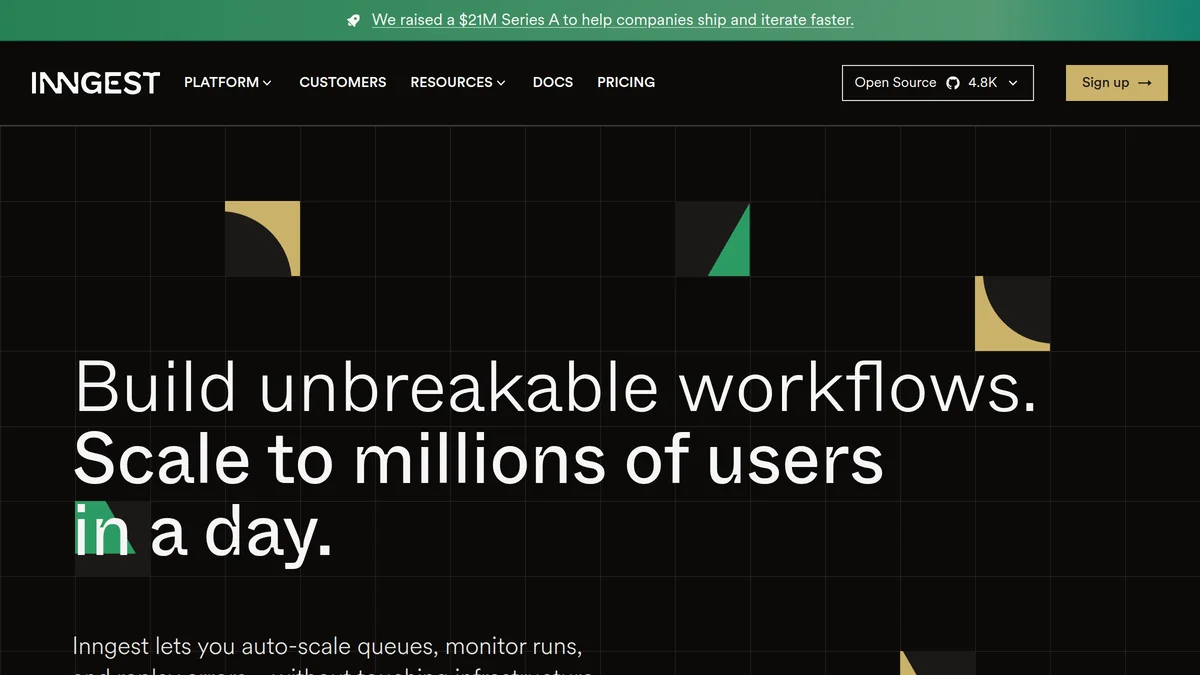Click the gold quarter-circle shape near the top

[x=262, y=238]
